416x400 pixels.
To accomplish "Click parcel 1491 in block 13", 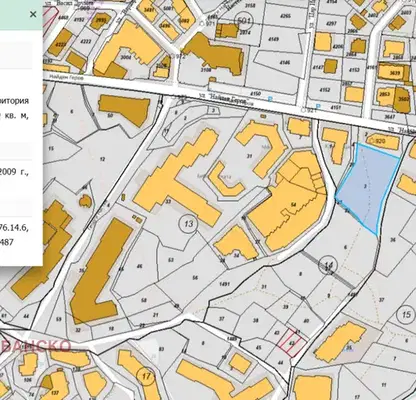I will (225, 284).
